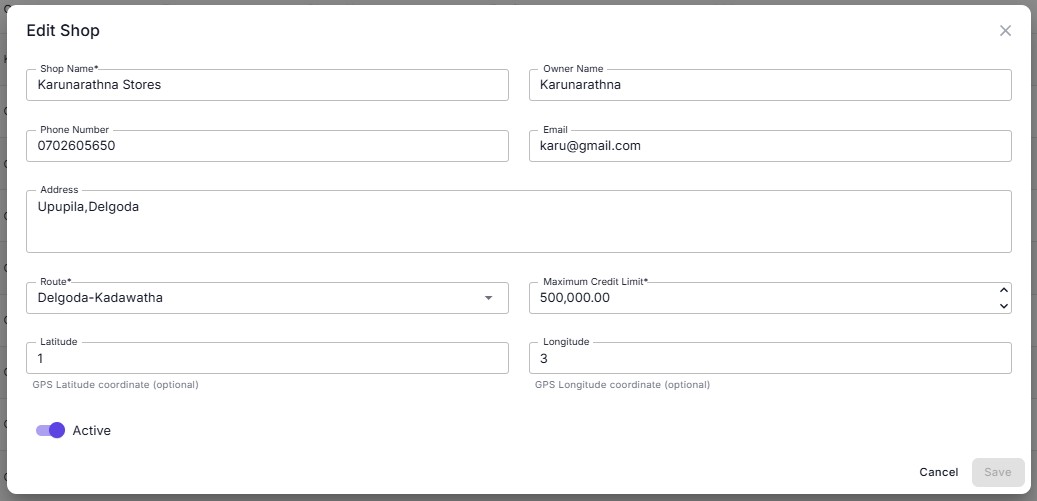Click inside the Latitude input
This screenshot has width=1037, height=501.
click(267, 358)
